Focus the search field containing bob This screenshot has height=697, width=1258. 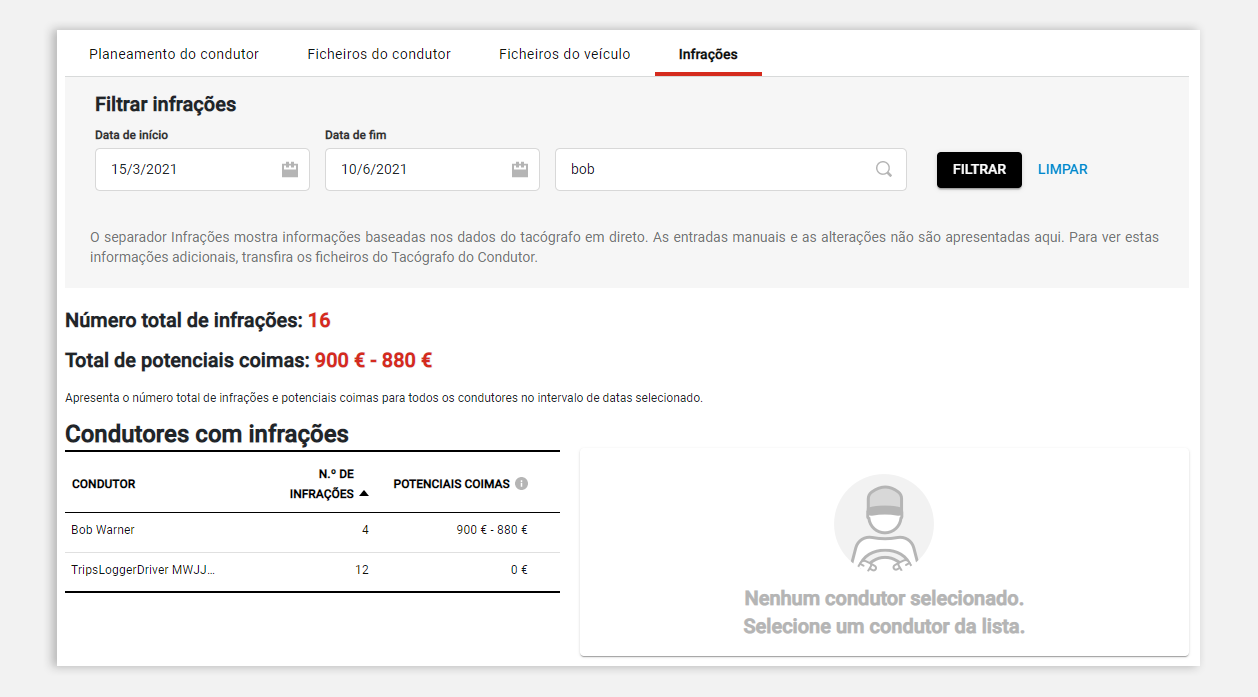click(731, 169)
